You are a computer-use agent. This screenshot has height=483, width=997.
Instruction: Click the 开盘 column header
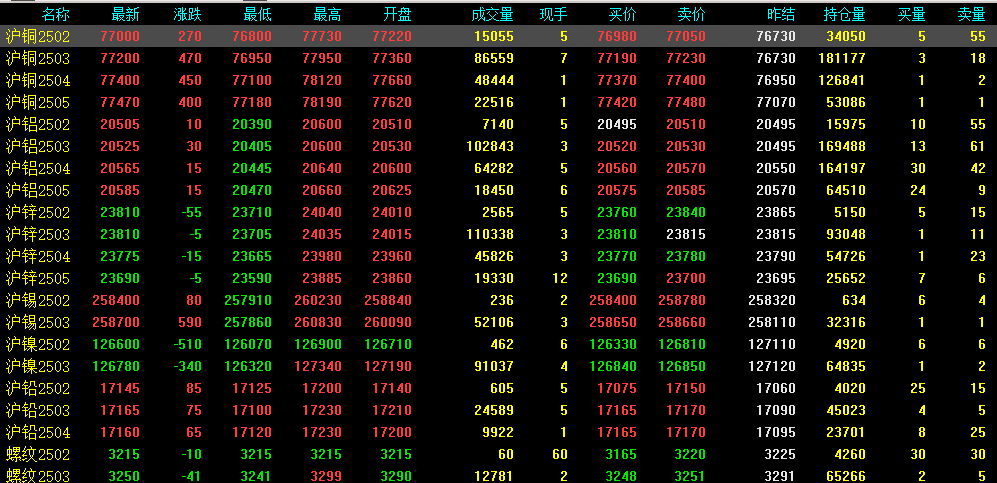point(397,15)
